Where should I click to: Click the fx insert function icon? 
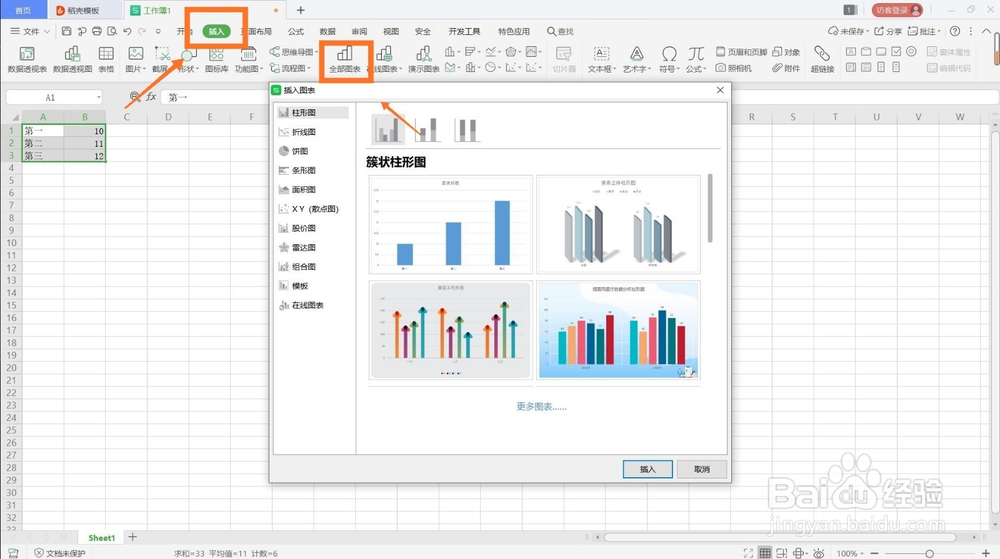[x=151, y=97]
